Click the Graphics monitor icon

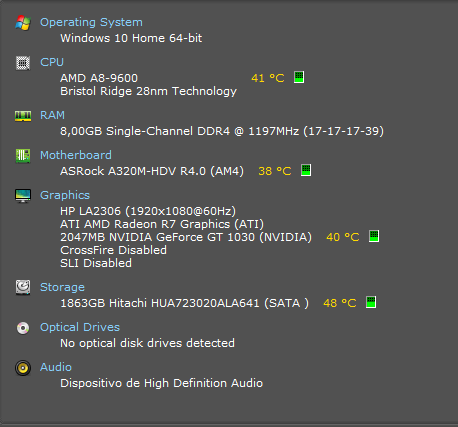pos(23,196)
